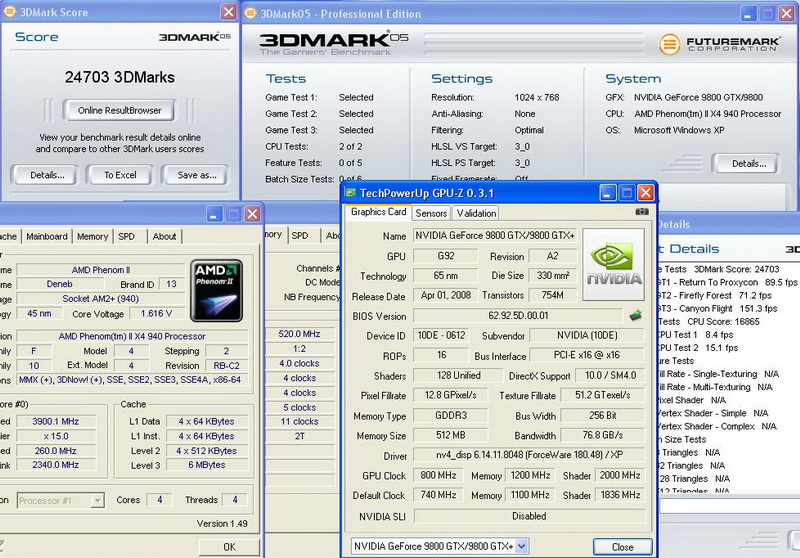Click the GPU-Z Name field value
Viewport: 800px width, 558px height.
494,235
